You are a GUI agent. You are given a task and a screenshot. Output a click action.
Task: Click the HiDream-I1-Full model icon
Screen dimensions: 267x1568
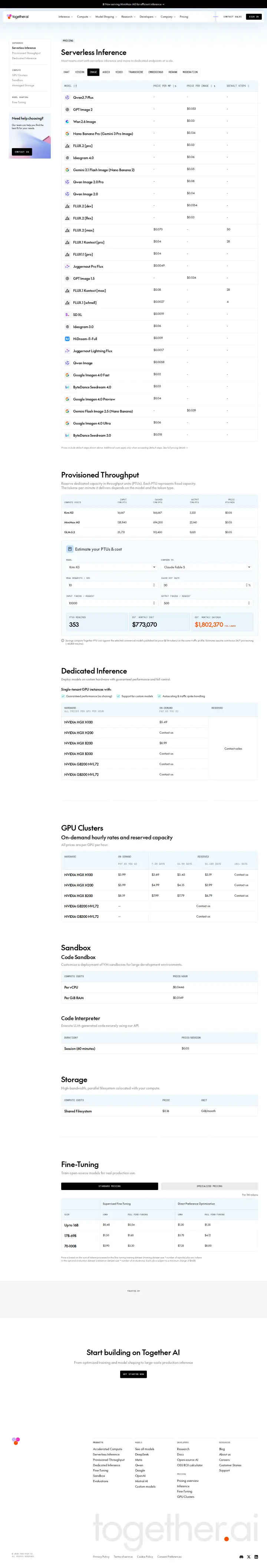coord(67,338)
